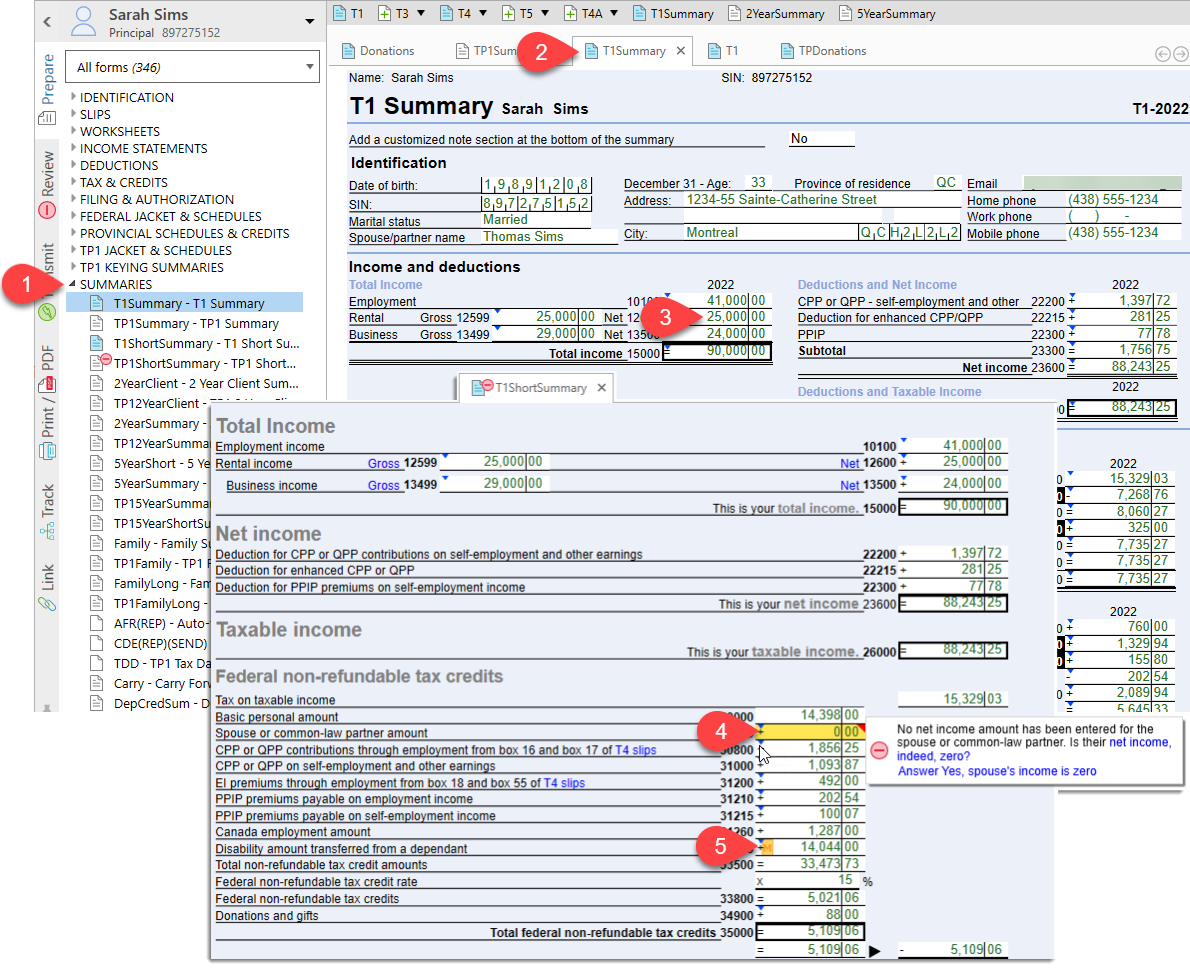Open the T3 toolbar dropdown arrow

click(421, 13)
